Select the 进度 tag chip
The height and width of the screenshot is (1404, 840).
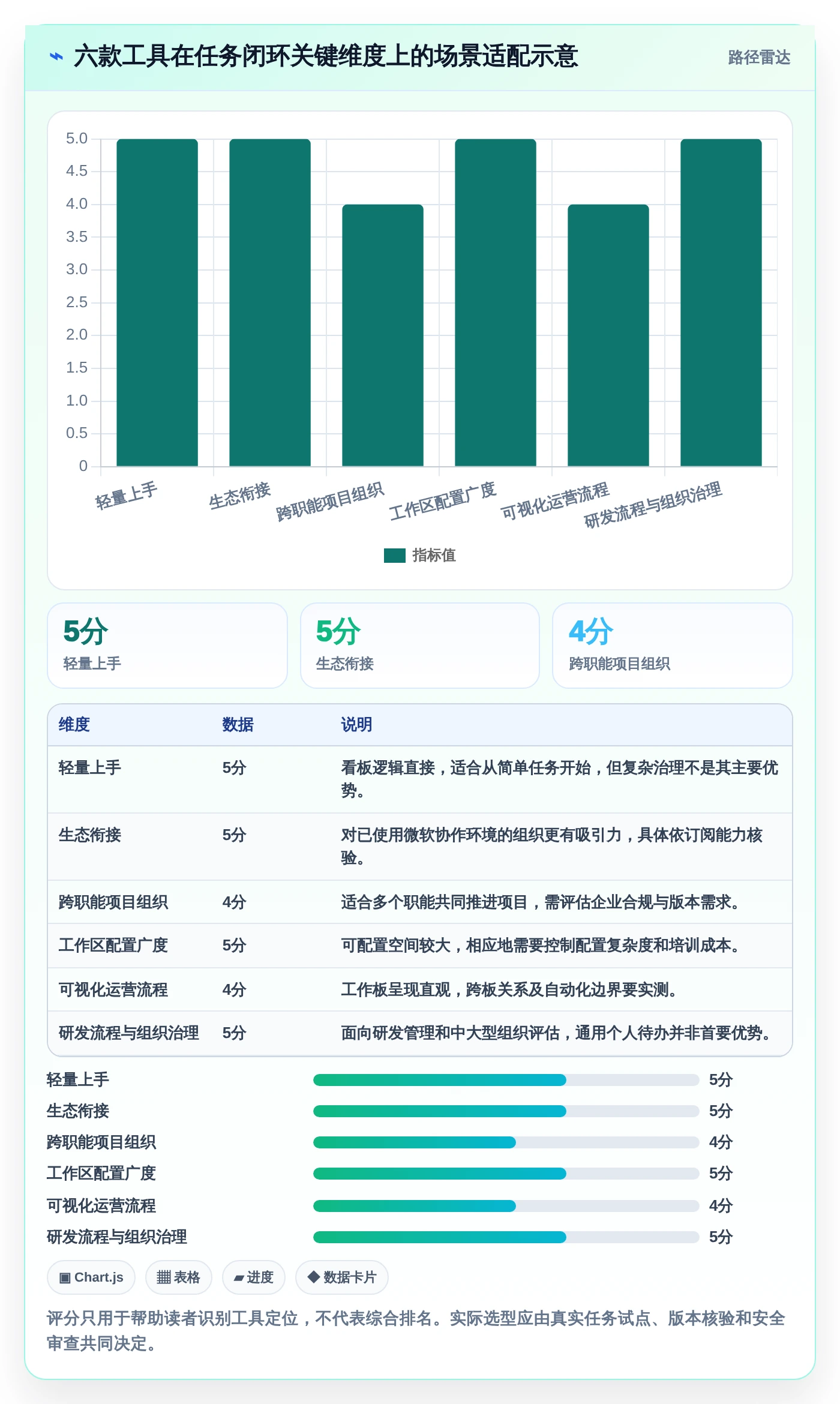tap(254, 1277)
